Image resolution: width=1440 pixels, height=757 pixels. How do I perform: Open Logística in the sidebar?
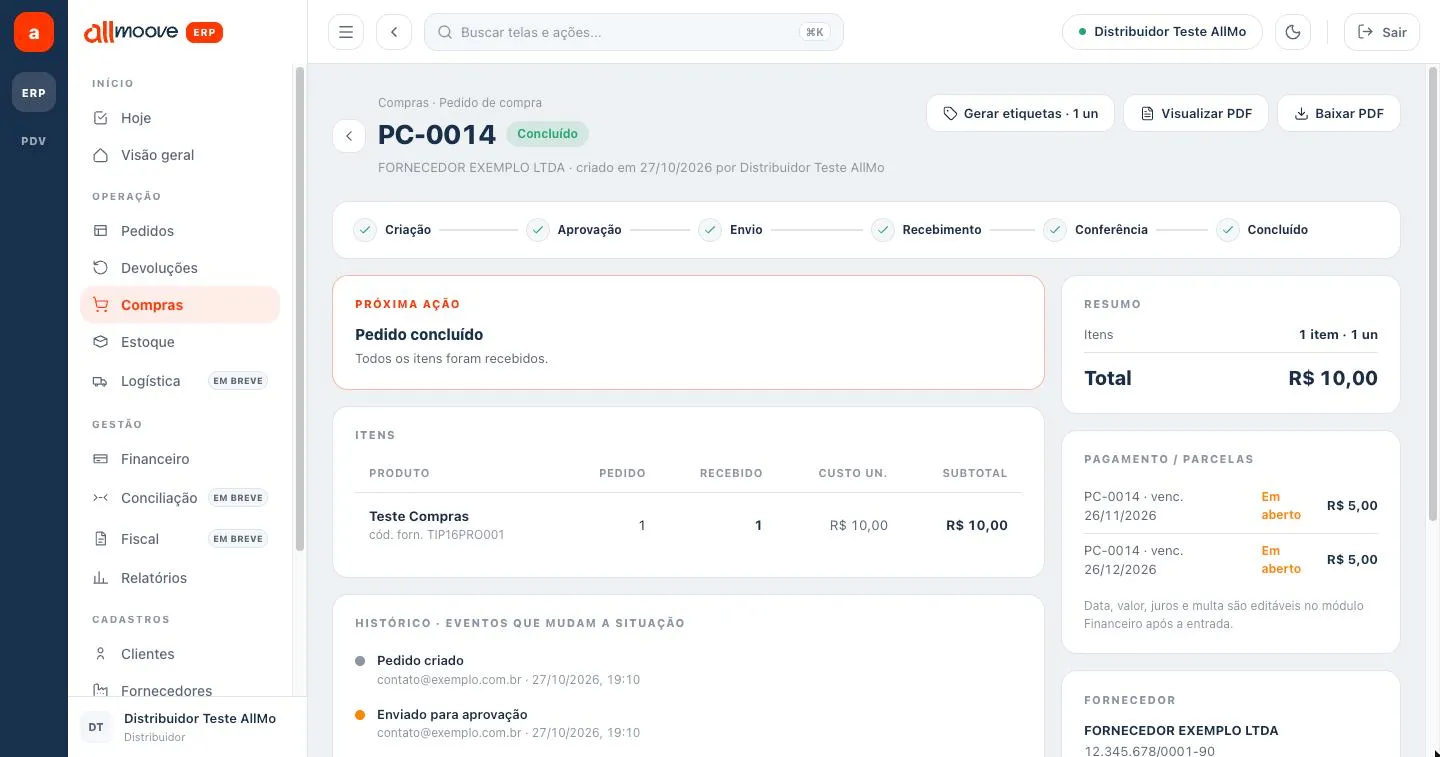[180, 381]
